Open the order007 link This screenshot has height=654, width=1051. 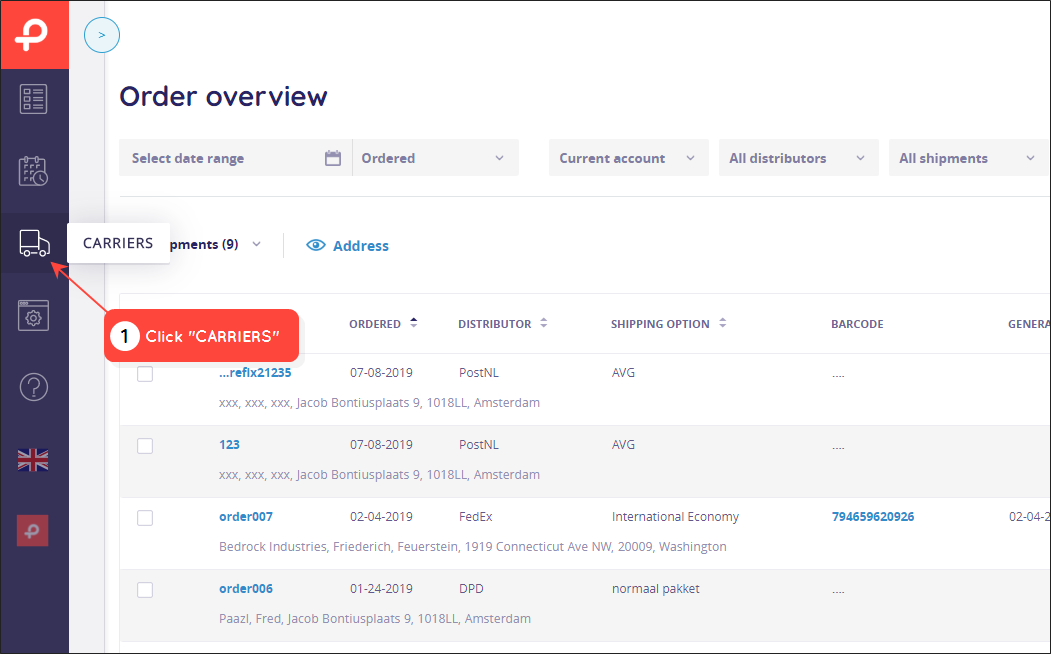tap(245, 517)
